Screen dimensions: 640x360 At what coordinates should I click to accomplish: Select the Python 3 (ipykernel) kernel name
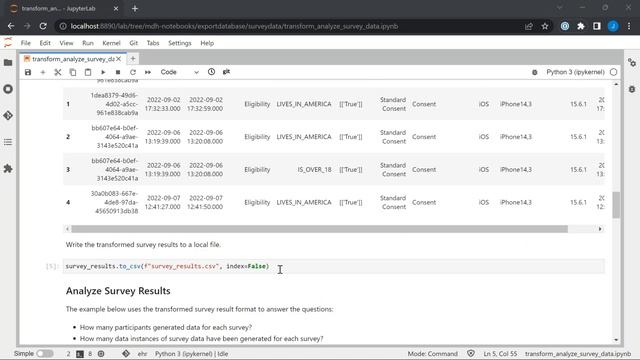point(575,72)
